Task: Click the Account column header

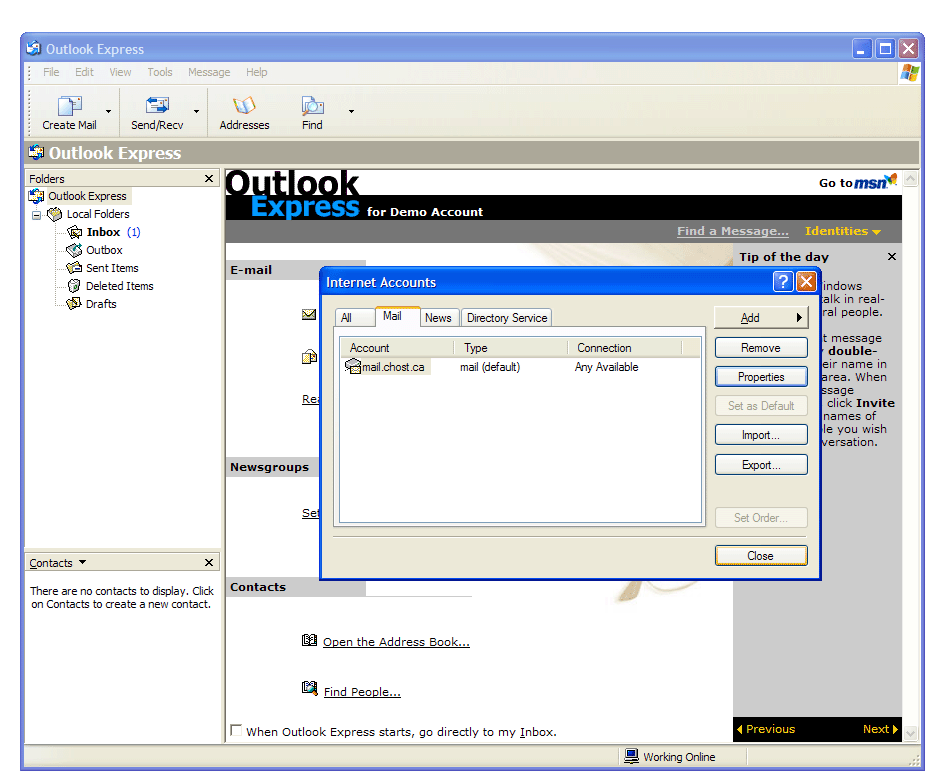Action: 397,348
